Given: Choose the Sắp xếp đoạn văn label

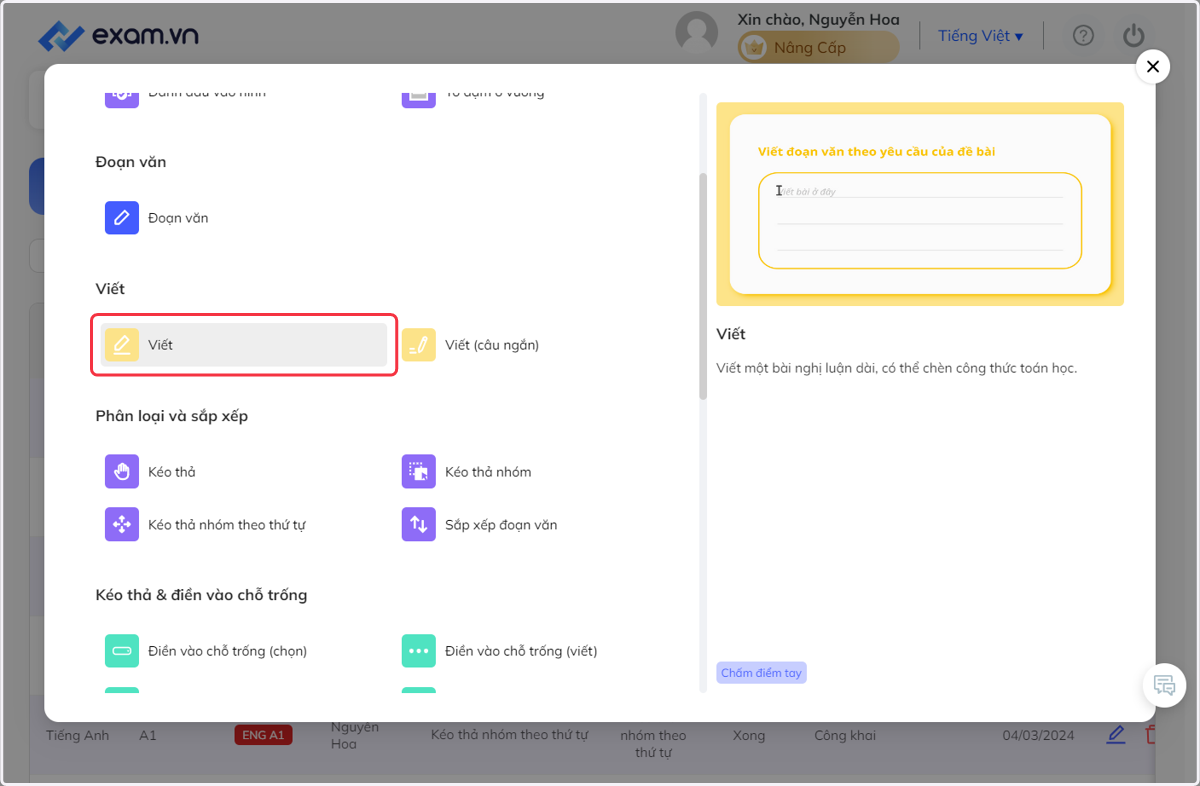Looking at the screenshot, I should 501,525.
